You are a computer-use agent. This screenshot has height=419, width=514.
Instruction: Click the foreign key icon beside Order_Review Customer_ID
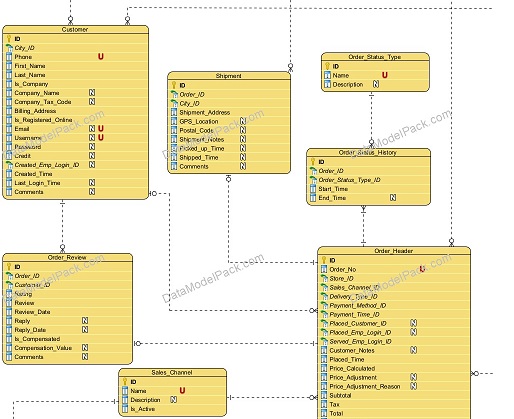(x=9, y=285)
